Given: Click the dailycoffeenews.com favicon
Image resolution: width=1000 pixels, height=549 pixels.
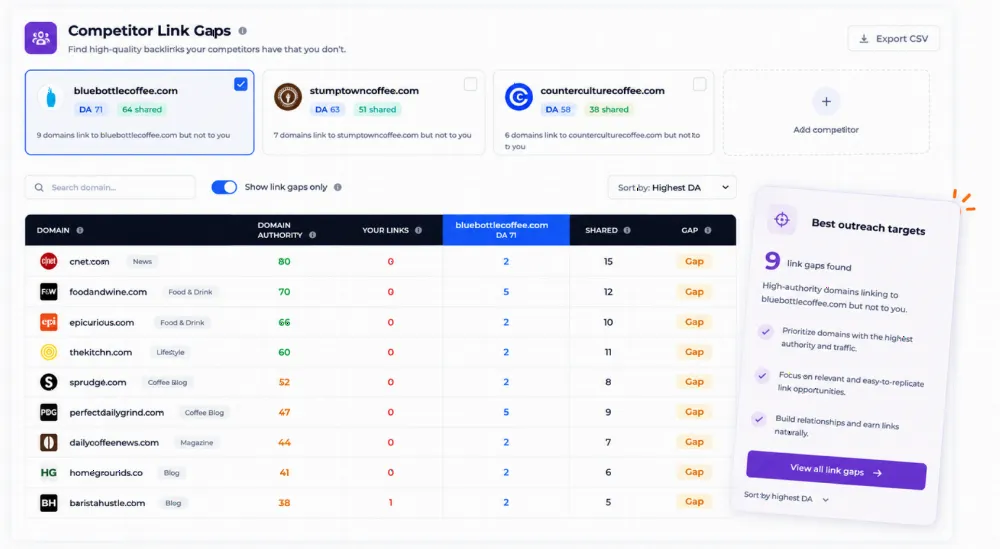Looking at the screenshot, I should coord(48,442).
